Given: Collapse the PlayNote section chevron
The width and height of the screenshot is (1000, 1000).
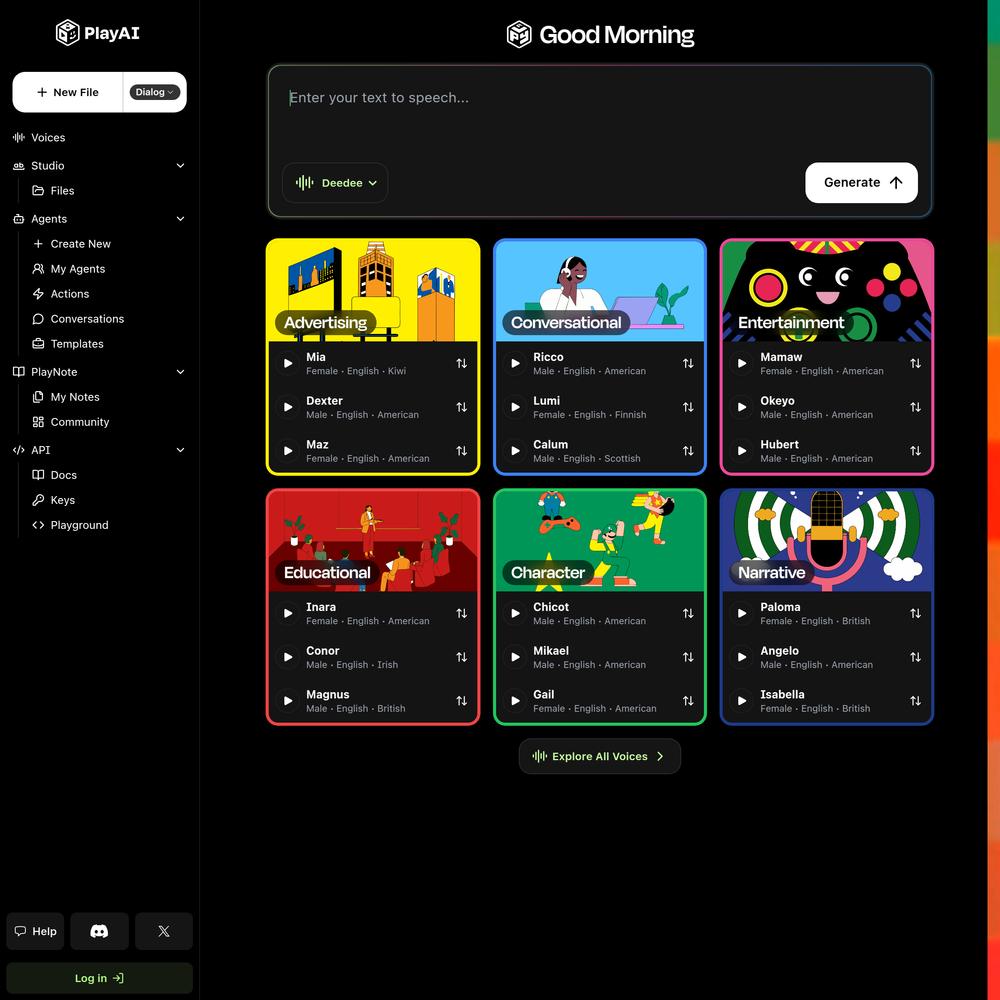Looking at the screenshot, I should [x=180, y=372].
